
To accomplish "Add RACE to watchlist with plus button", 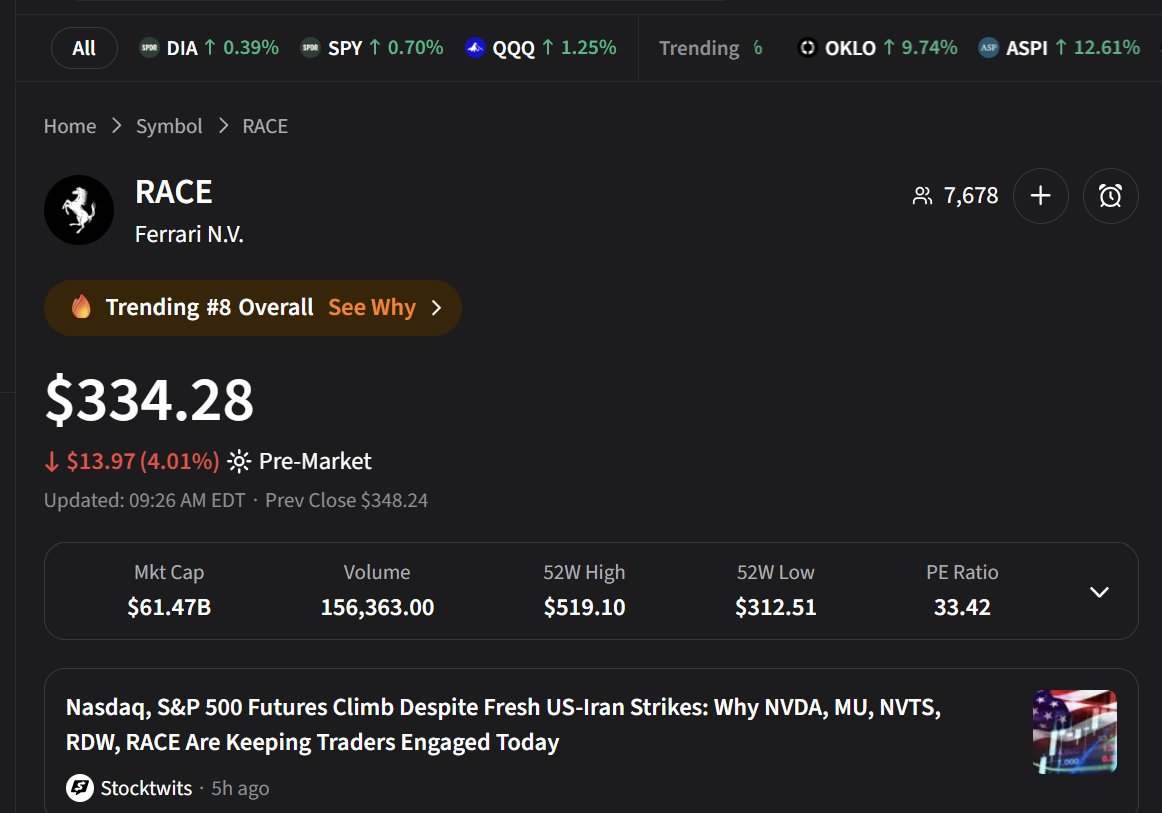I will tap(1040, 196).
